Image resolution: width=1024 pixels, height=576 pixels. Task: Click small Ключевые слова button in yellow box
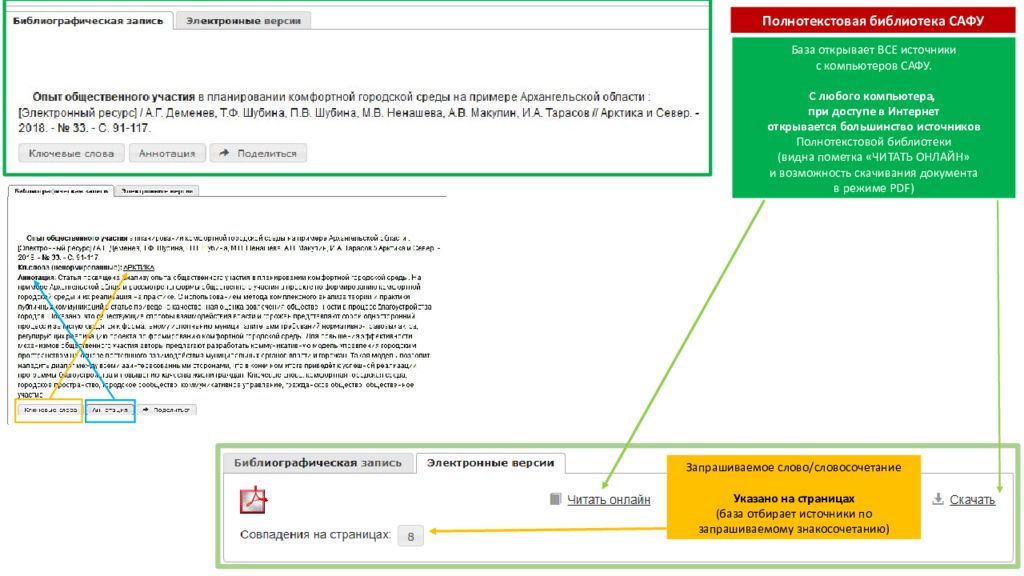coord(50,410)
